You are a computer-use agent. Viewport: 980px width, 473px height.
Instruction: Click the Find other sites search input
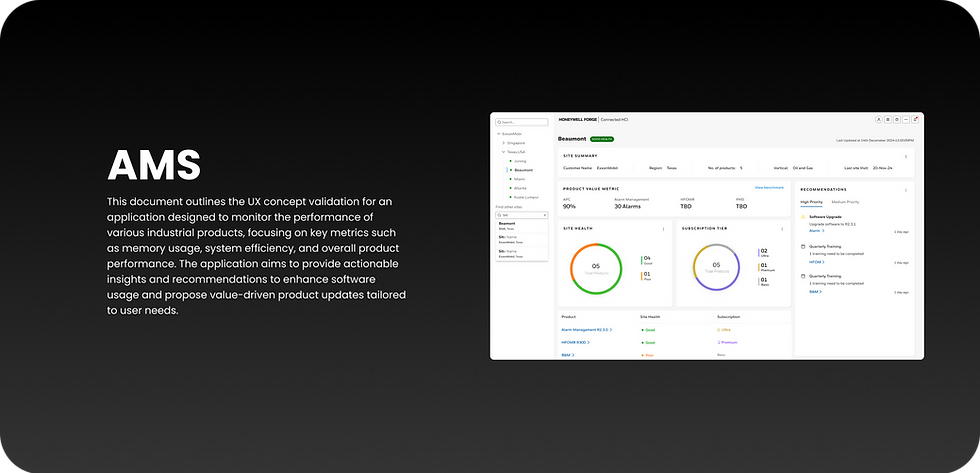click(522, 214)
